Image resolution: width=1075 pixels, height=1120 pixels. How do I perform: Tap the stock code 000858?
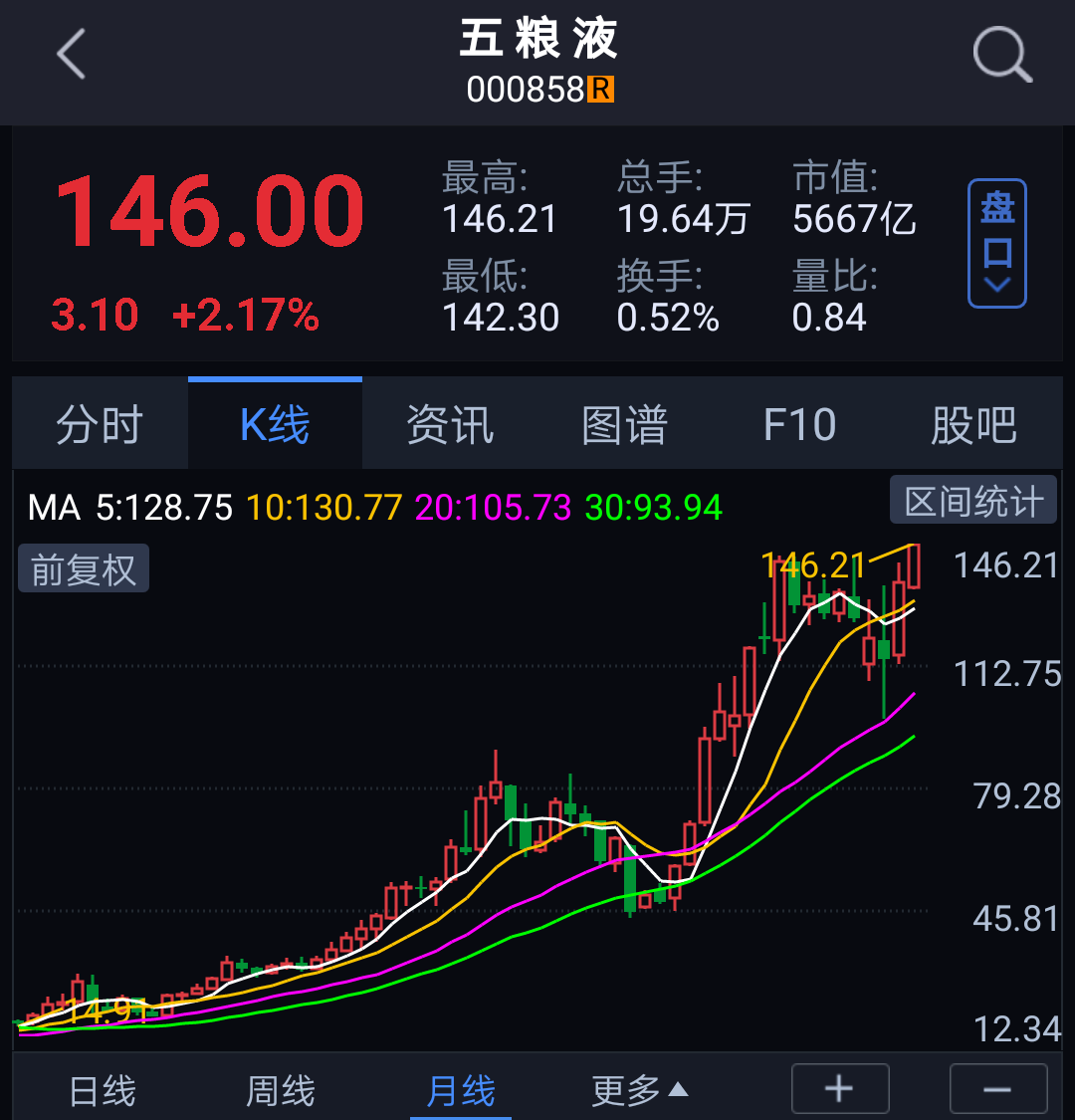click(x=526, y=90)
